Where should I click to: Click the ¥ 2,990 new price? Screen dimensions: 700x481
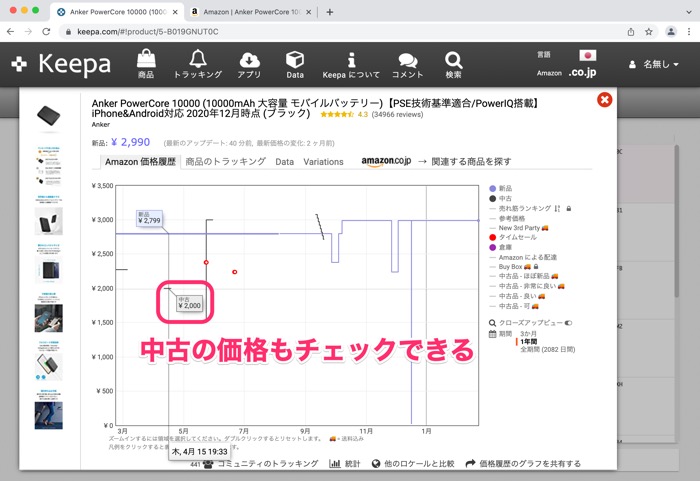pos(130,142)
